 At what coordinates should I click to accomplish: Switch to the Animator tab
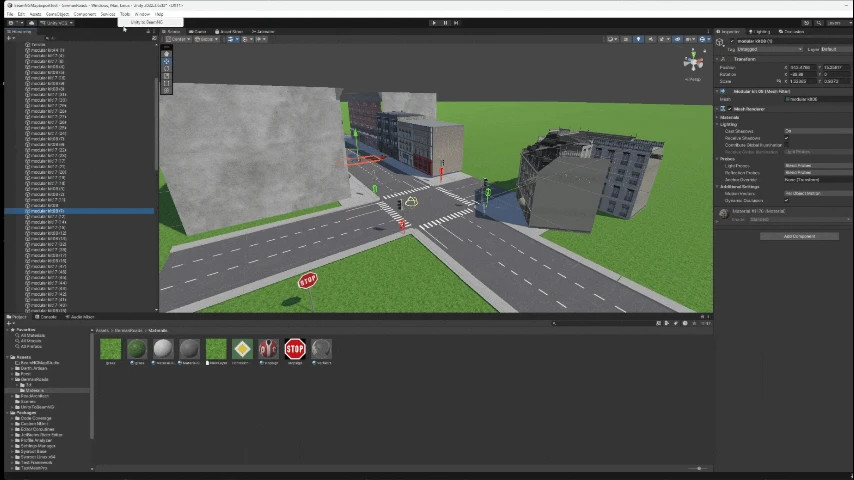(264, 32)
